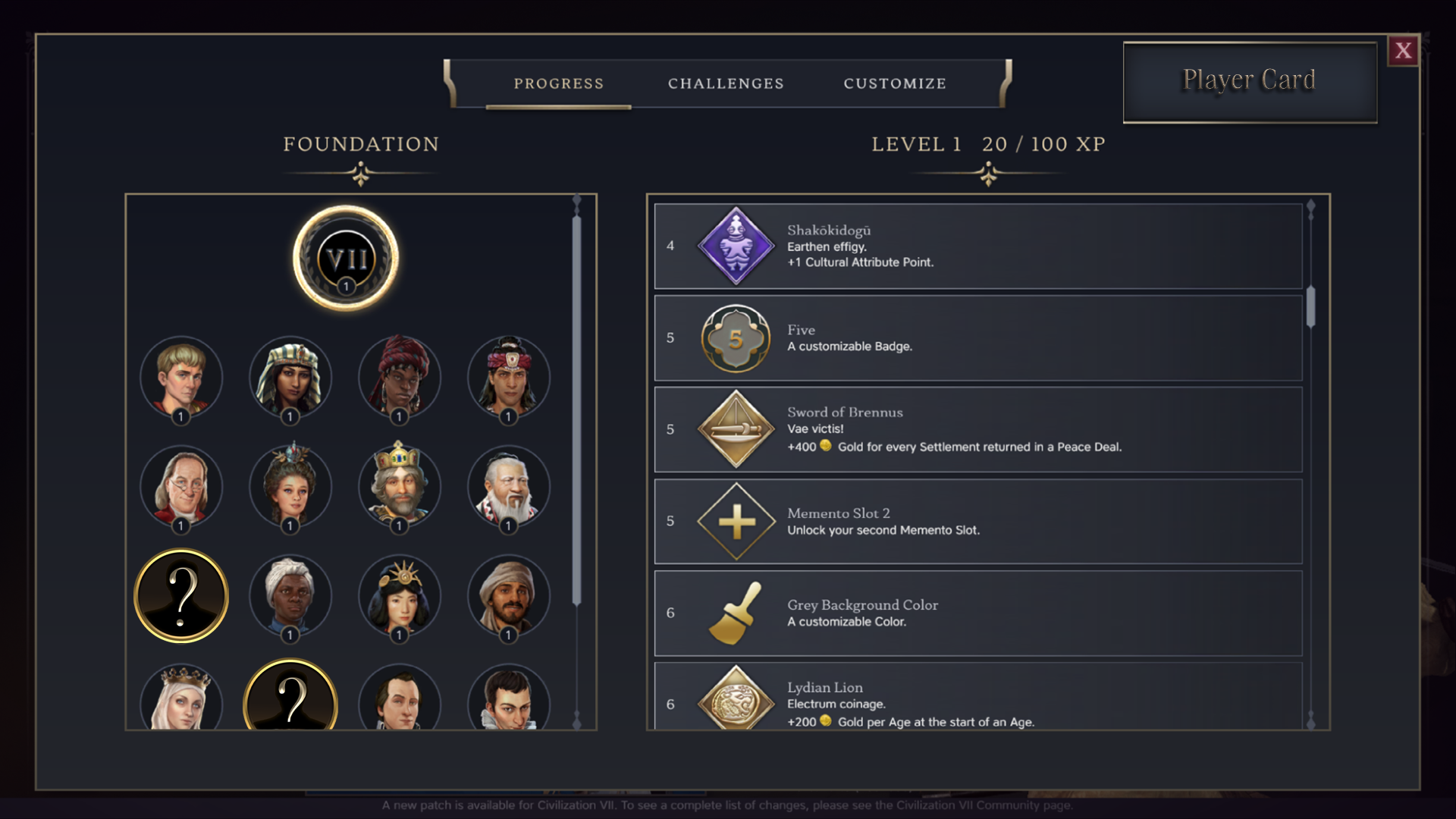Open the Player Card button

click(1250, 82)
